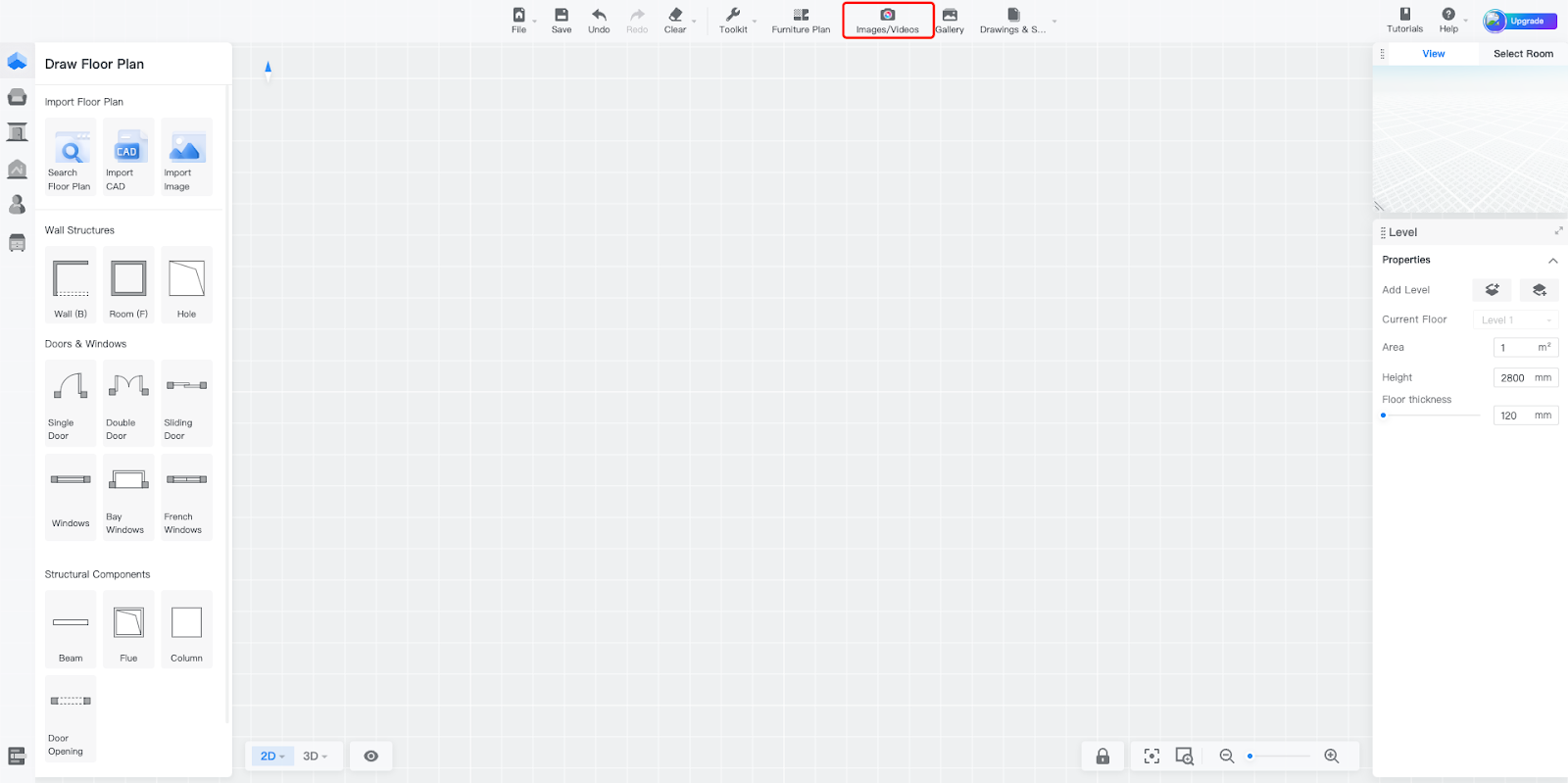Image resolution: width=1568 pixels, height=783 pixels.
Task: Click Search Floor Plan
Action: pyautogui.click(x=71, y=157)
